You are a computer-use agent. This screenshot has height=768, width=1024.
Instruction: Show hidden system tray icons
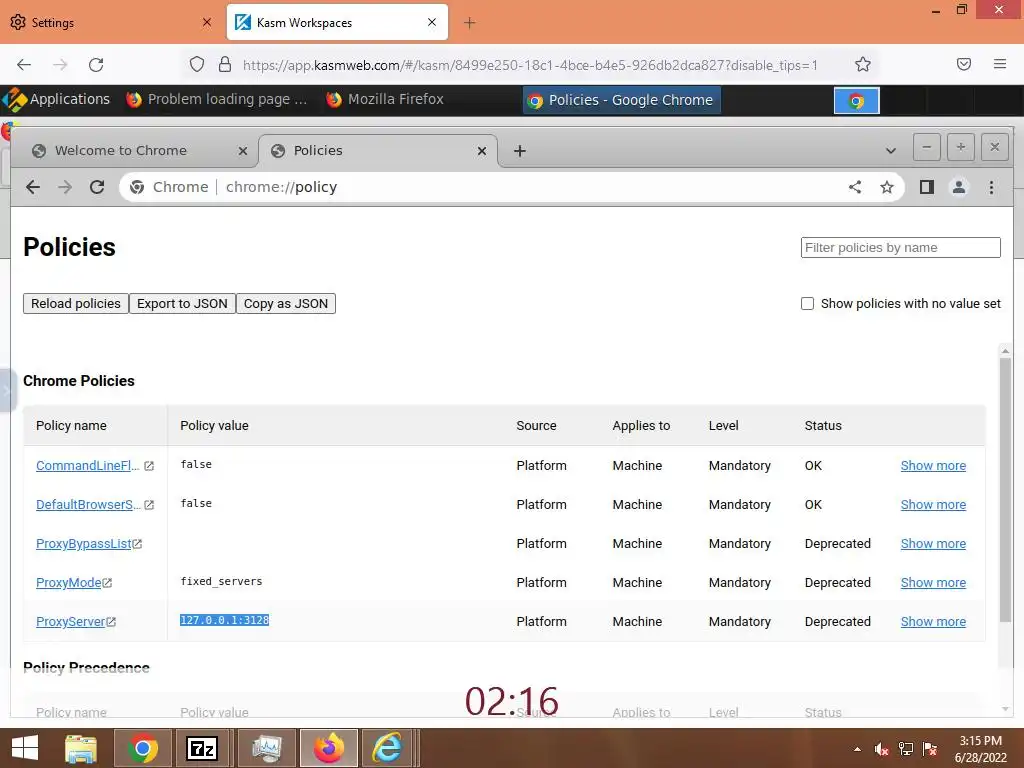click(x=857, y=749)
